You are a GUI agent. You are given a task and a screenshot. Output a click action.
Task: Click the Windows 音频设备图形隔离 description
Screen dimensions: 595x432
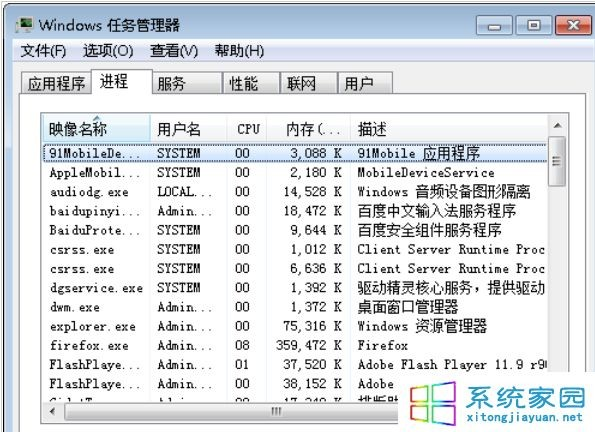point(444,192)
